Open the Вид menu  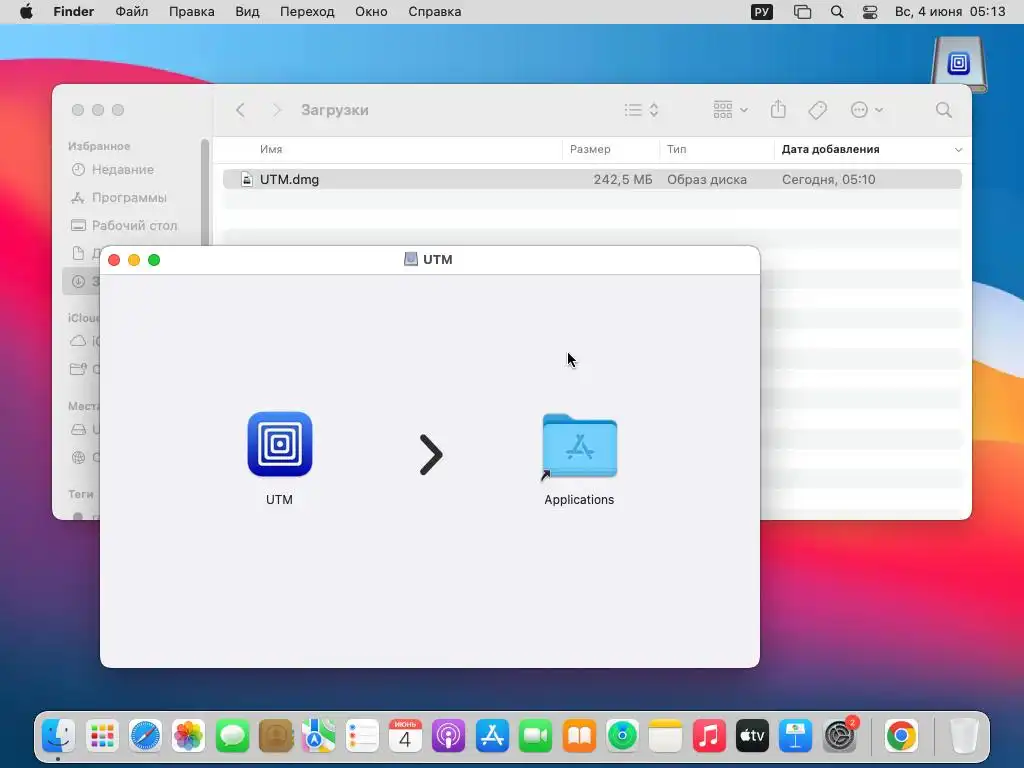pyautogui.click(x=247, y=12)
